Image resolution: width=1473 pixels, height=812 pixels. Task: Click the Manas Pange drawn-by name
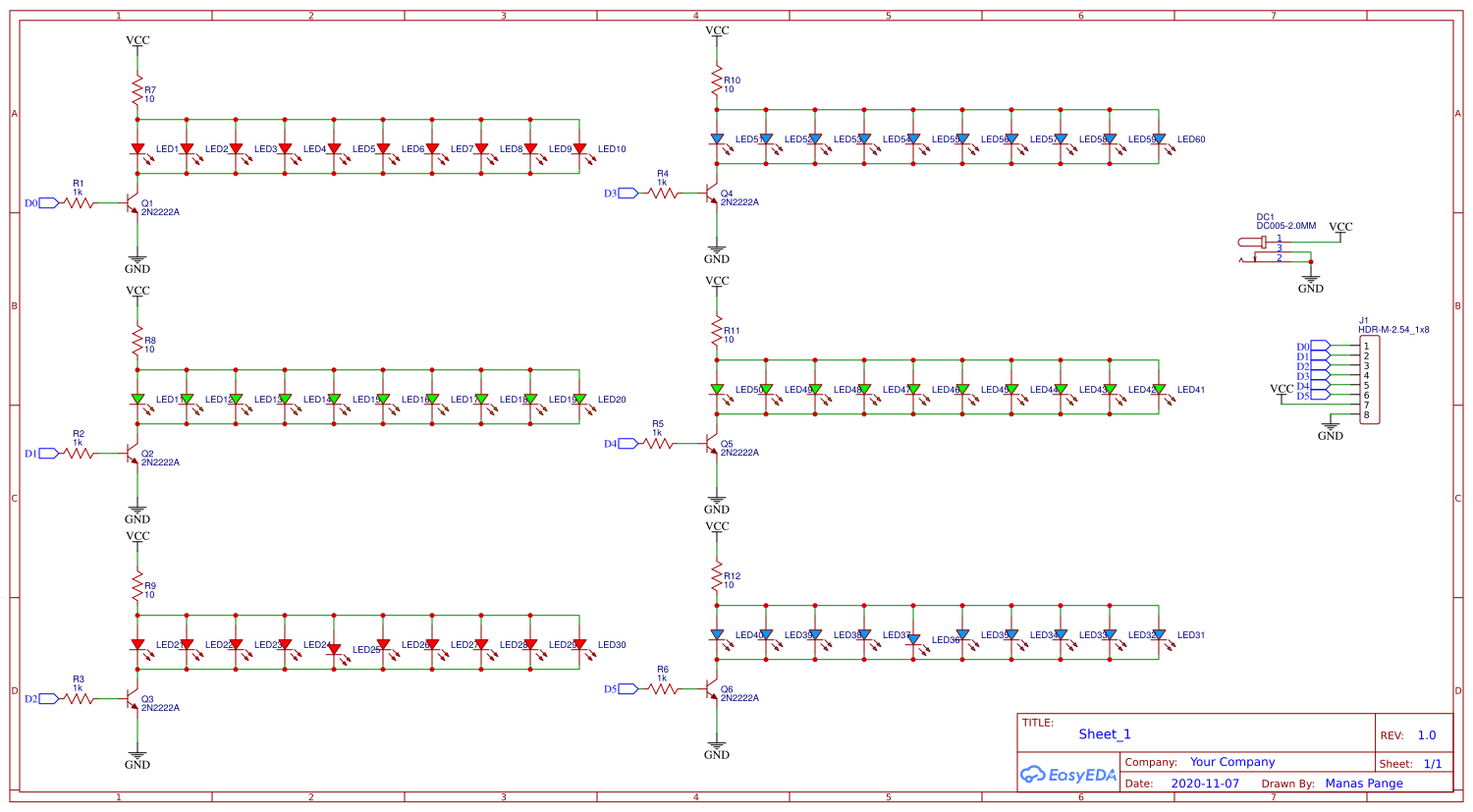1363,783
